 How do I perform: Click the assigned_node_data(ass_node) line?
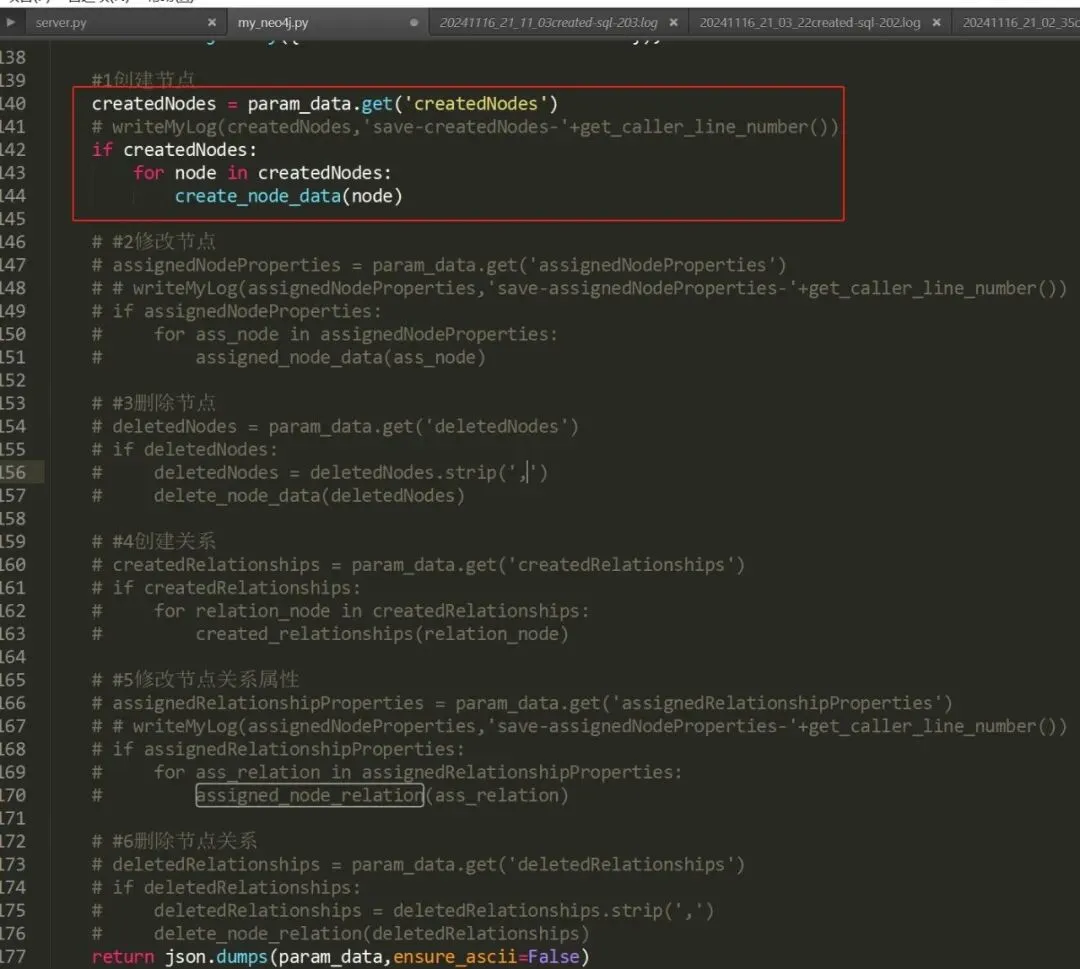pos(289,357)
